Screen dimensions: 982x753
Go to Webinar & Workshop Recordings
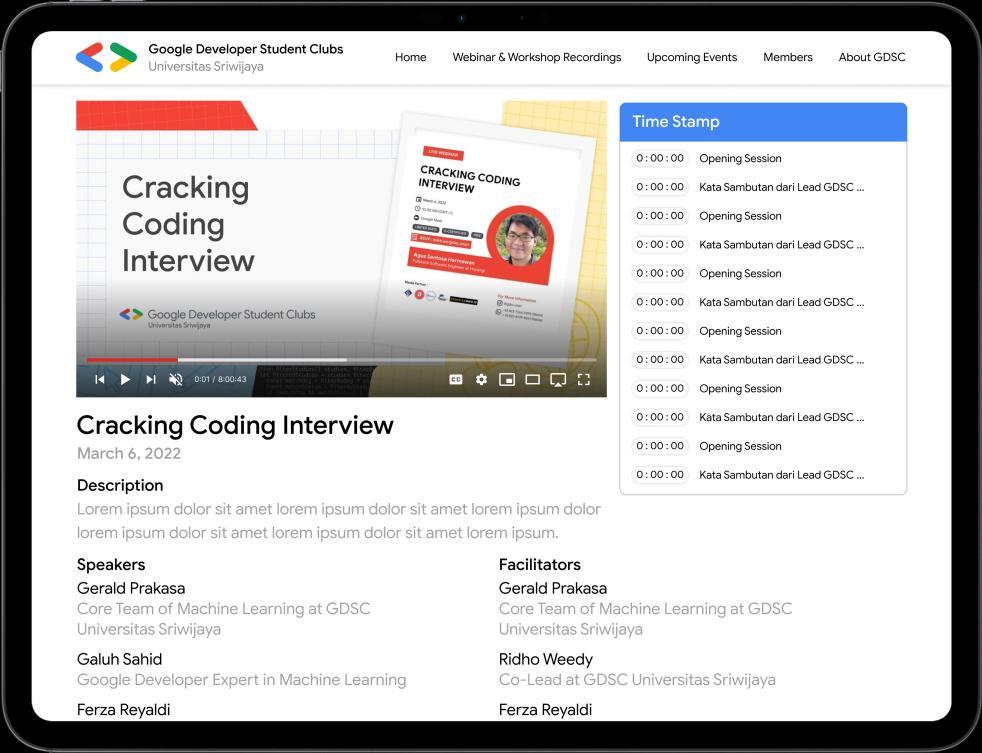pyautogui.click(x=537, y=57)
